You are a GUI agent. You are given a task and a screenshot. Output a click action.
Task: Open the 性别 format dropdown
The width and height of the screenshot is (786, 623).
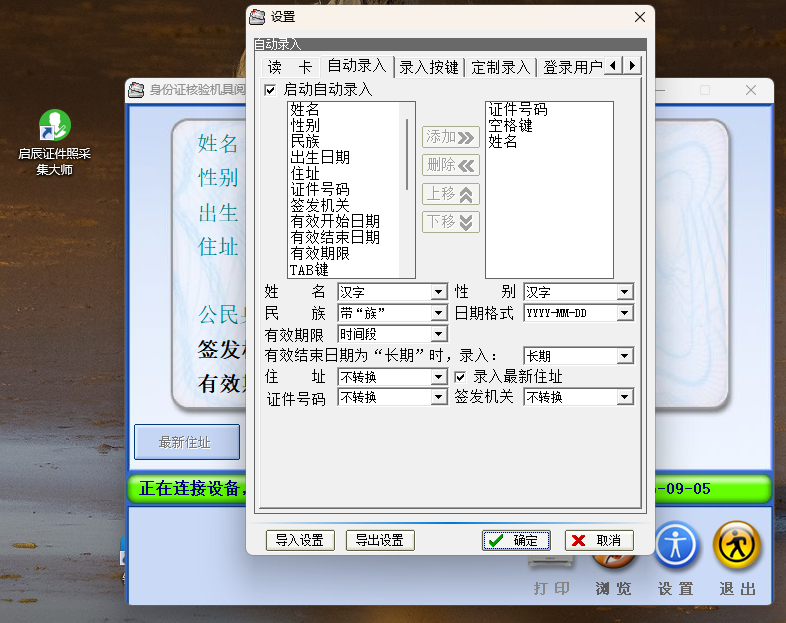coord(625,292)
